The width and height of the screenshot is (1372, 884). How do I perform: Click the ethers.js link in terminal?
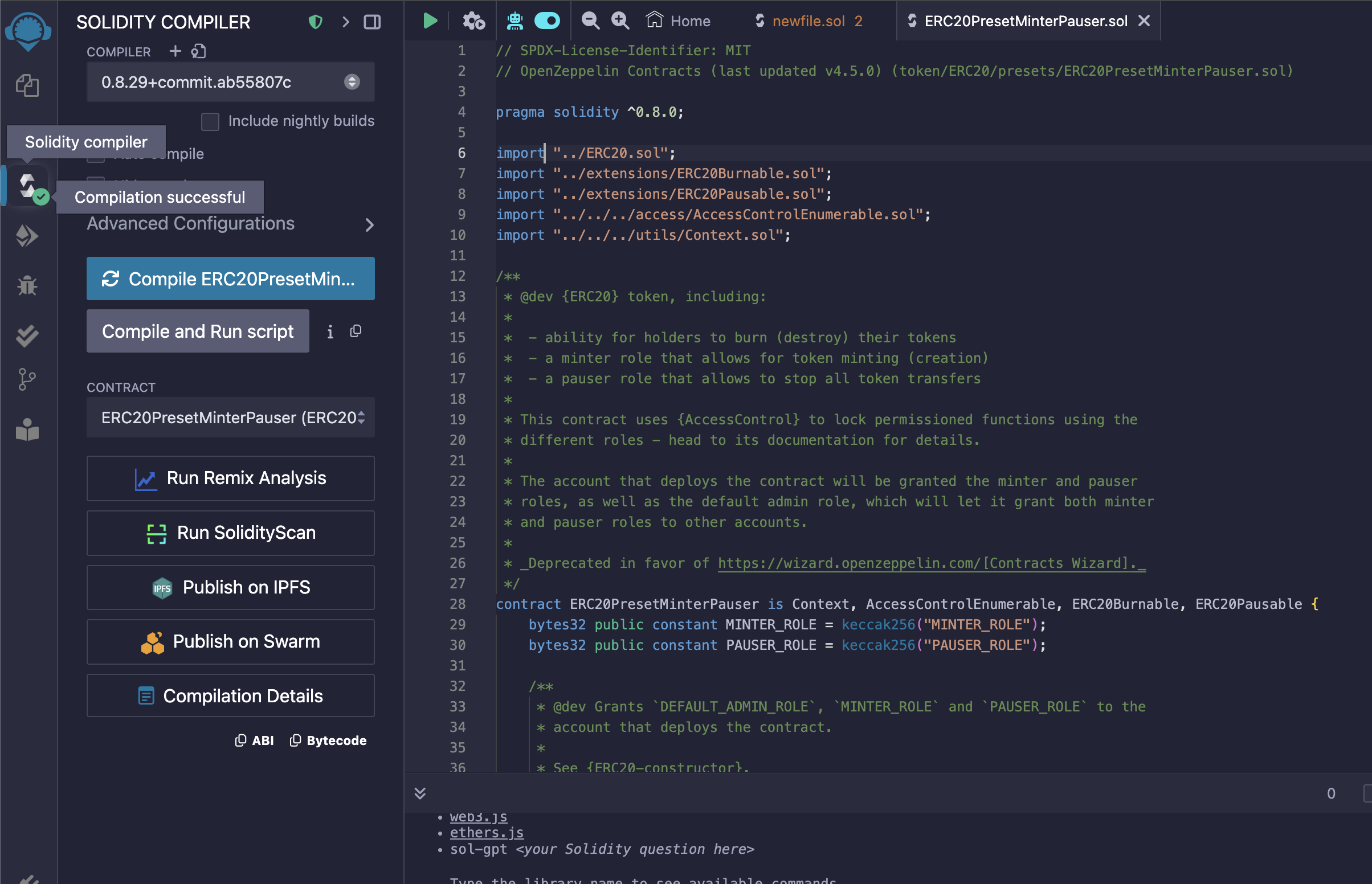click(486, 832)
